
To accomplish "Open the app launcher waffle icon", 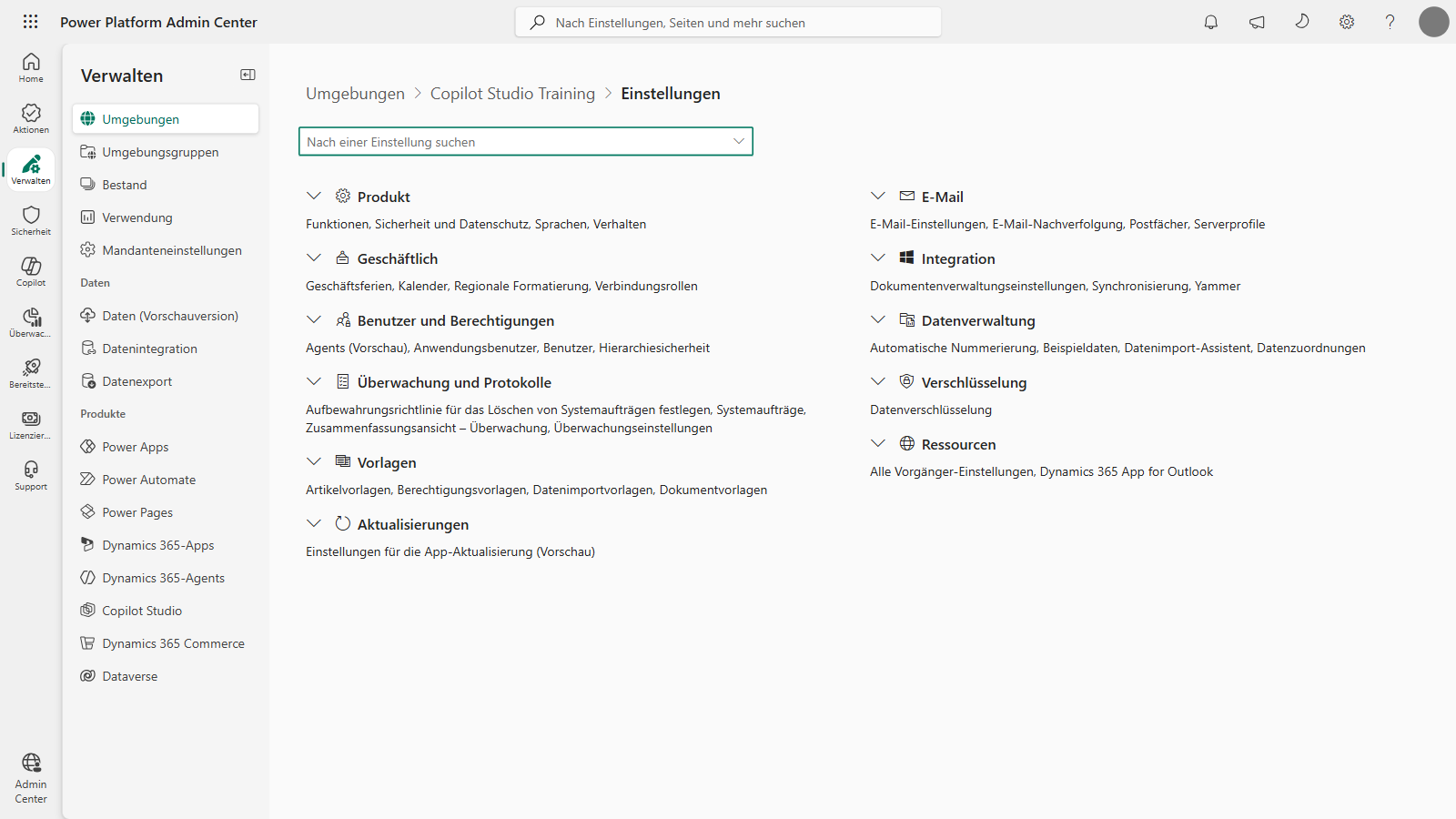I will 30,22.
